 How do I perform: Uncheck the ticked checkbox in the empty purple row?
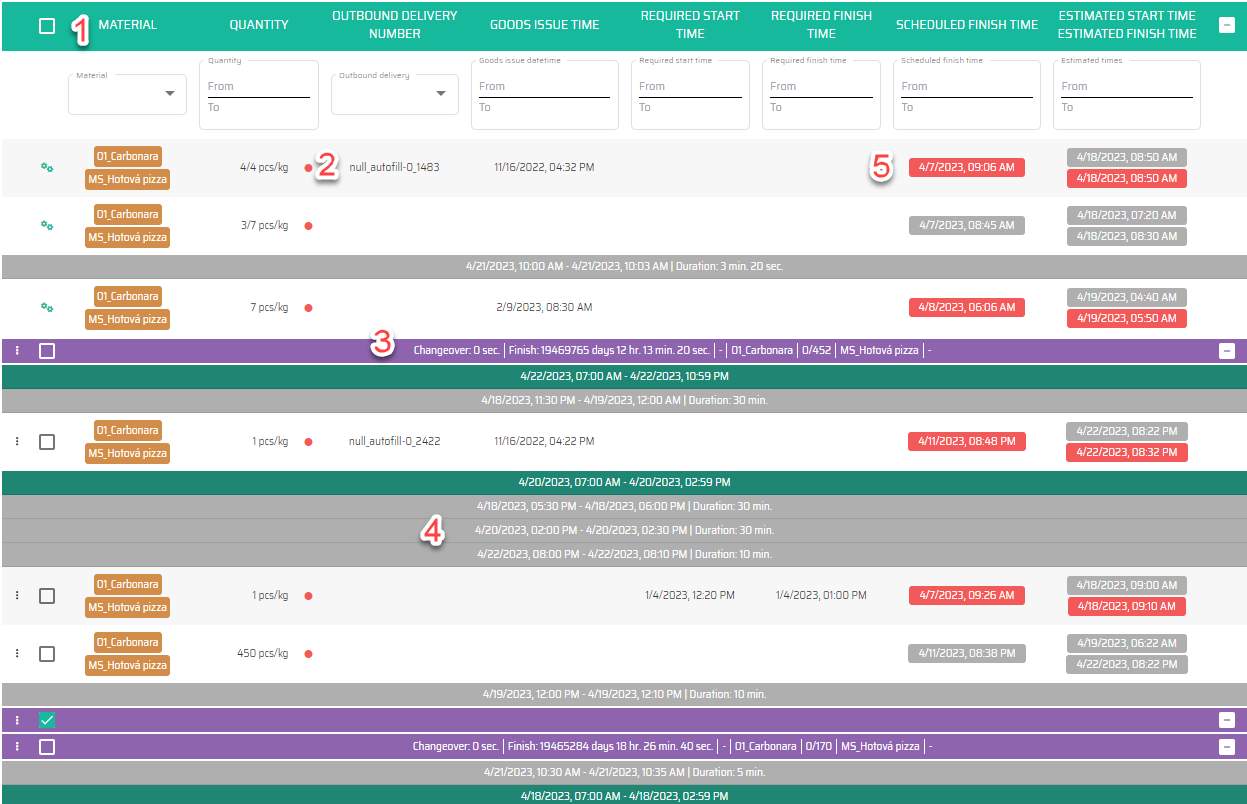coord(47,720)
